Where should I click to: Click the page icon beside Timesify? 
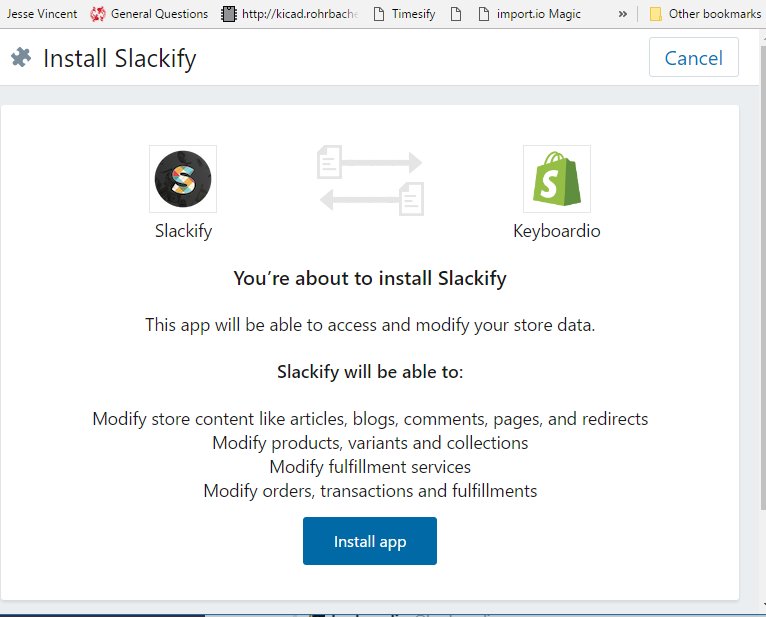(x=379, y=14)
